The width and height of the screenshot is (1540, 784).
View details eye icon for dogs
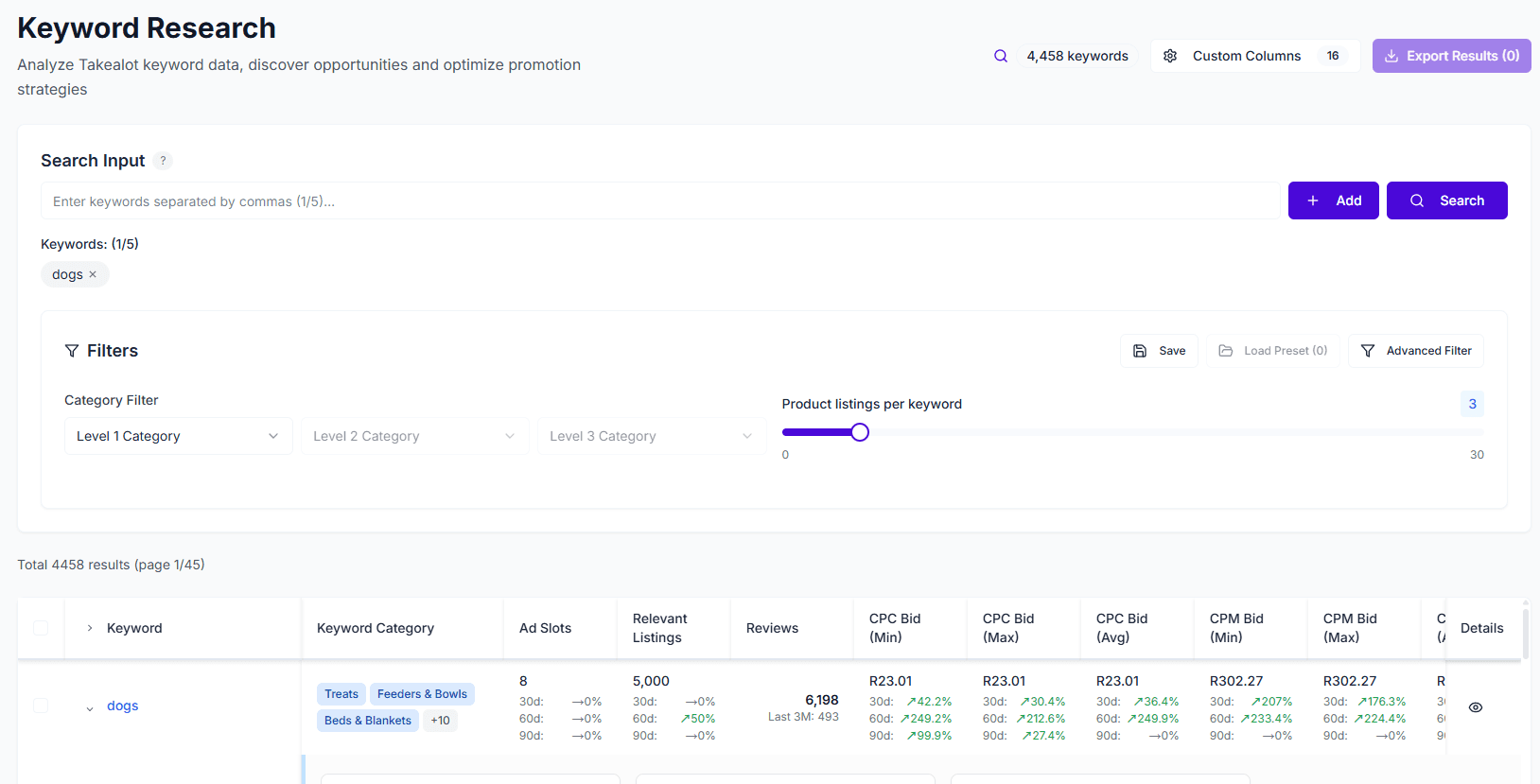[x=1475, y=707]
